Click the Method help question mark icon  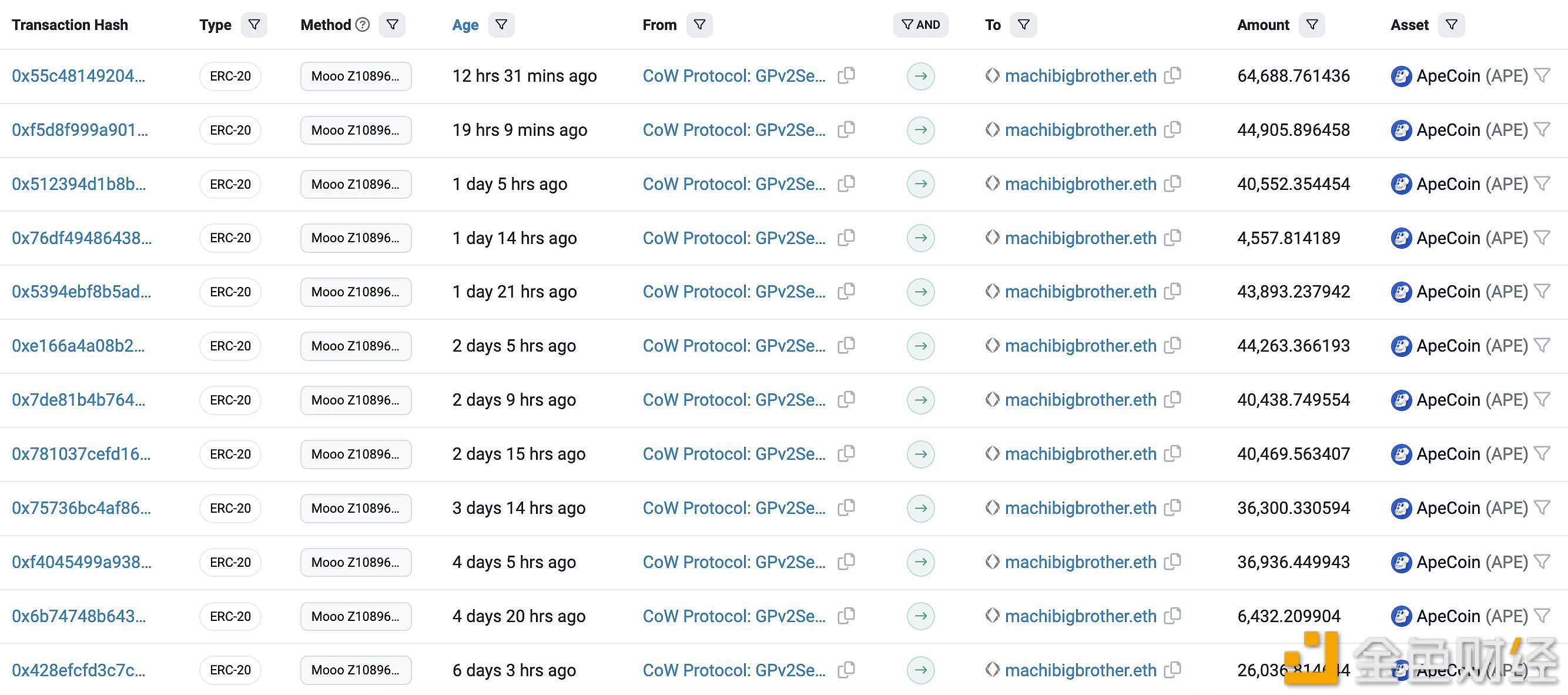pyautogui.click(x=363, y=25)
